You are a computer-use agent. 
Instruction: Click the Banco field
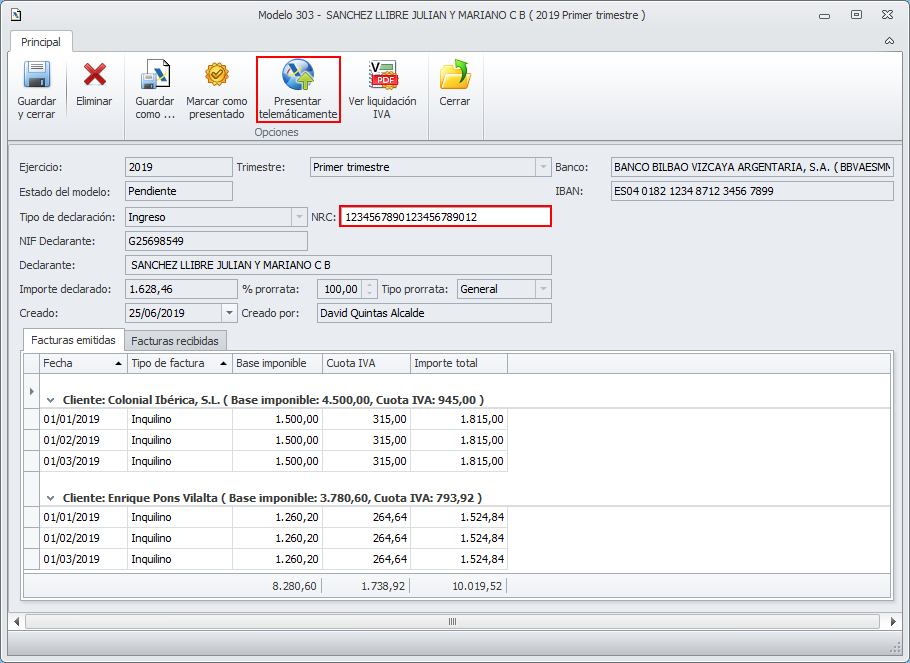pyautogui.click(x=752, y=167)
